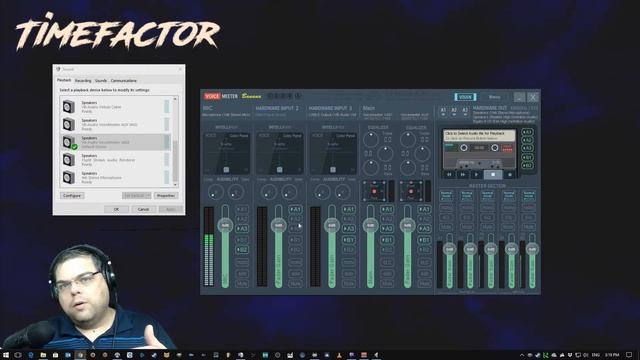This screenshot has height=360, width=640.
Task: Click the MIC strip Gate knob
Action: (236, 192)
